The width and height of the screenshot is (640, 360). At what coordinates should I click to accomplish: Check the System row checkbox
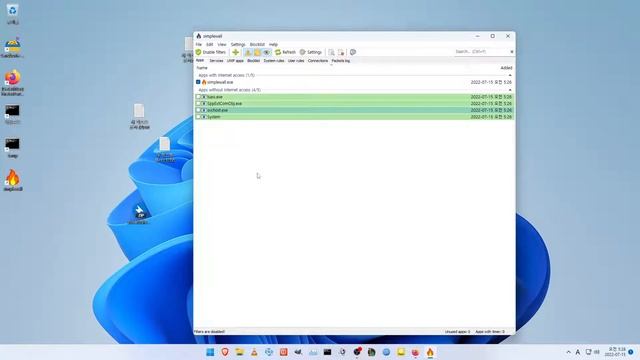coord(198,116)
